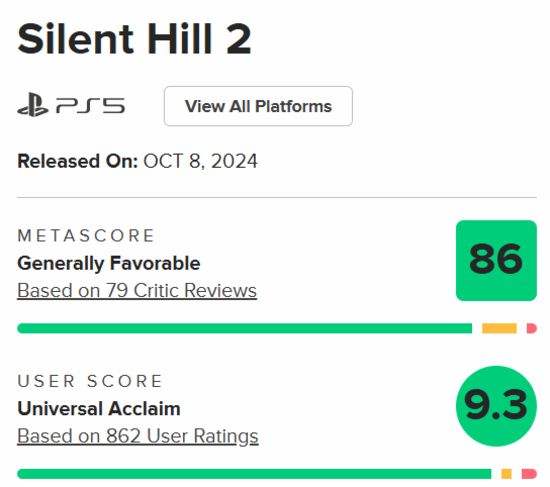Select red negative segment of critic bar
The width and height of the screenshot is (550, 487).
pyautogui.click(x=532, y=328)
